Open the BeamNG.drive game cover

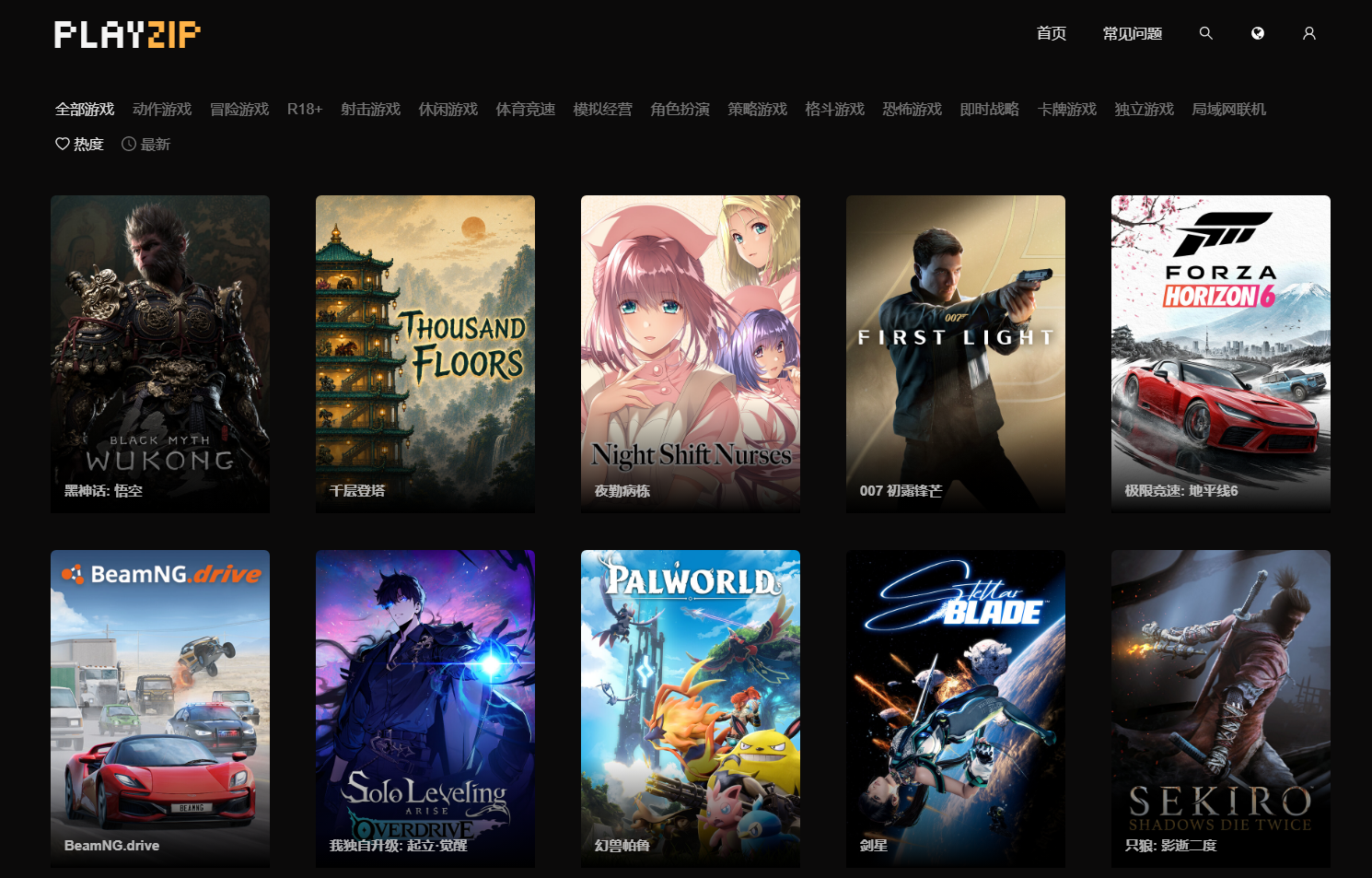(x=160, y=708)
